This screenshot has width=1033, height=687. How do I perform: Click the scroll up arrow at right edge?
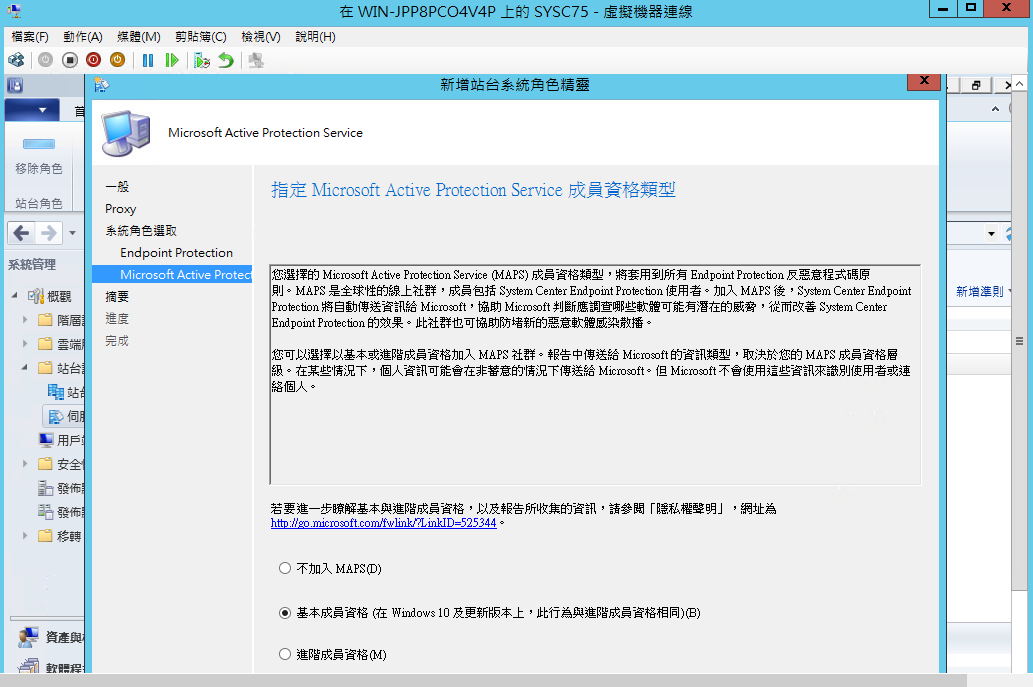(x=1020, y=84)
